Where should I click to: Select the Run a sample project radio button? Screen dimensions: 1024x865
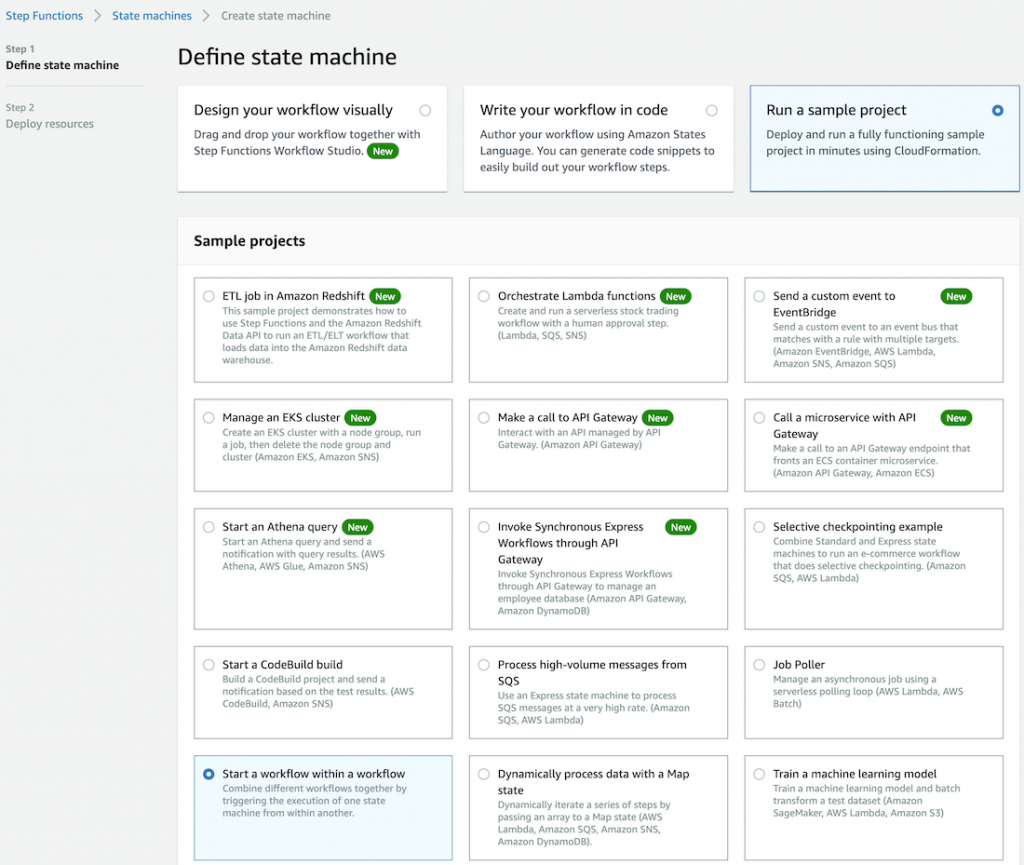tap(997, 111)
